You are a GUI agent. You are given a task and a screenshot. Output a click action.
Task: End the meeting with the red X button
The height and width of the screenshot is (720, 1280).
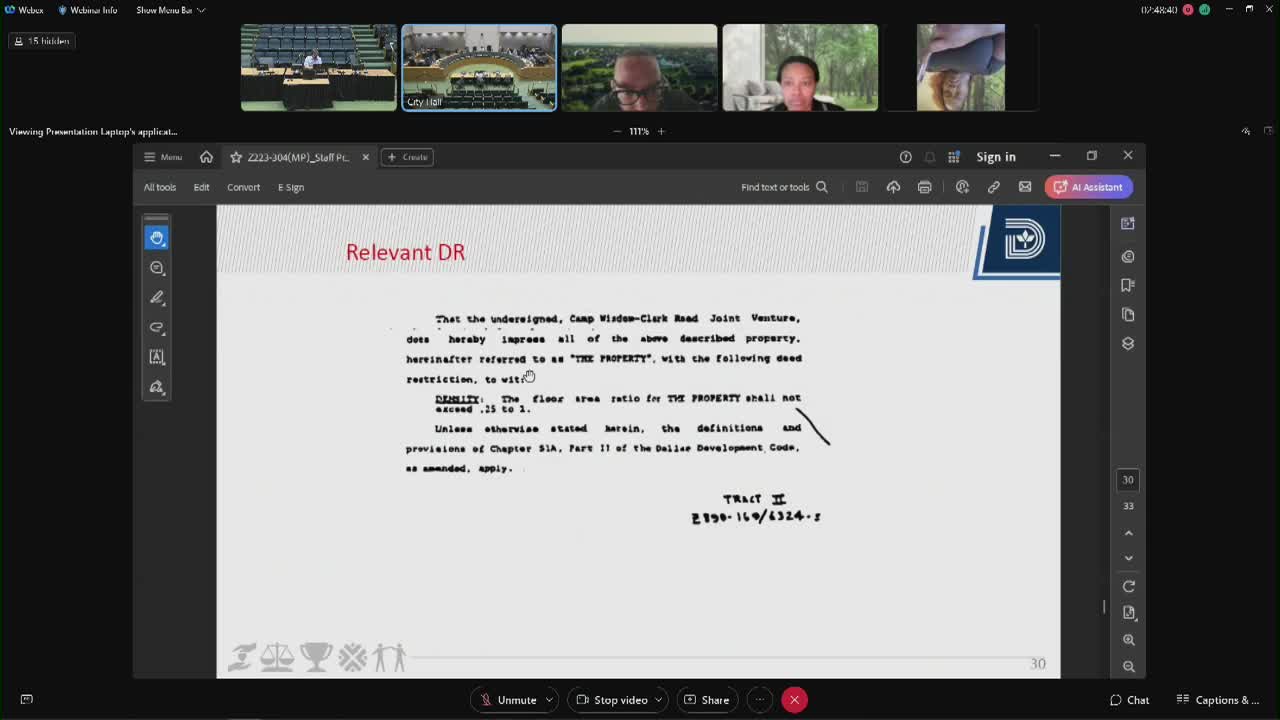tap(794, 700)
